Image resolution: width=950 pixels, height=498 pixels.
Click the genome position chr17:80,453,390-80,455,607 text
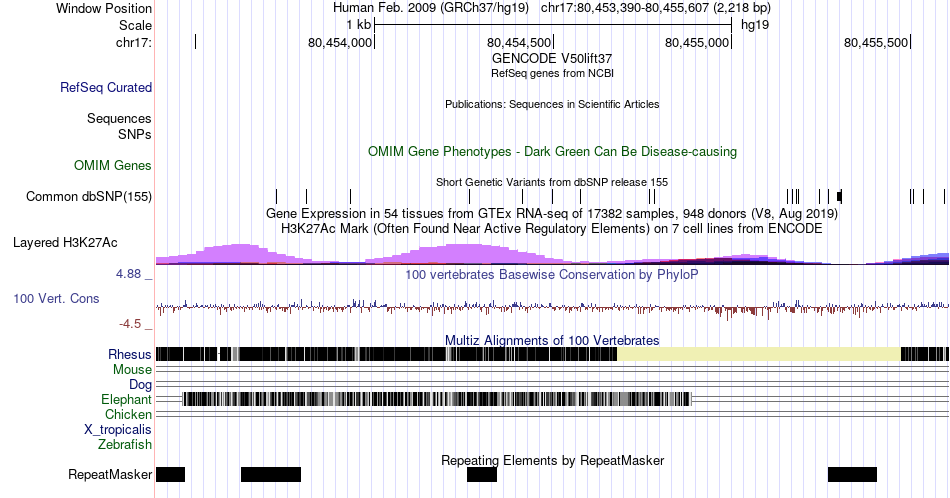(656, 8)
